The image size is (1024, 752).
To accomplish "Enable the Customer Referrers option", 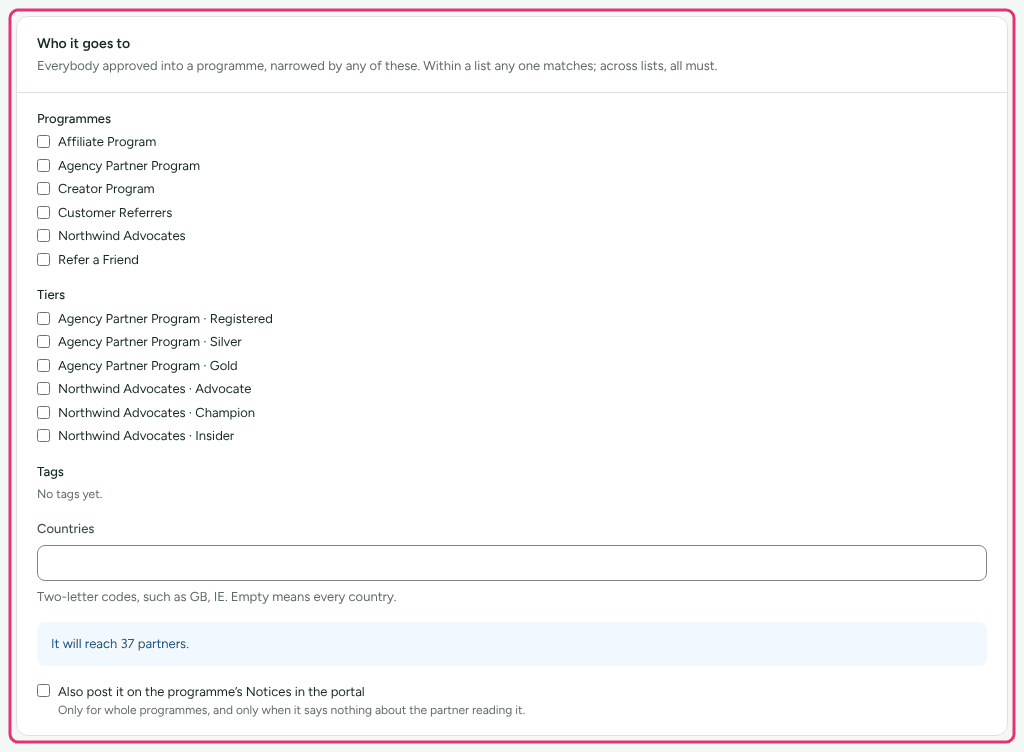I will (44, 213).
